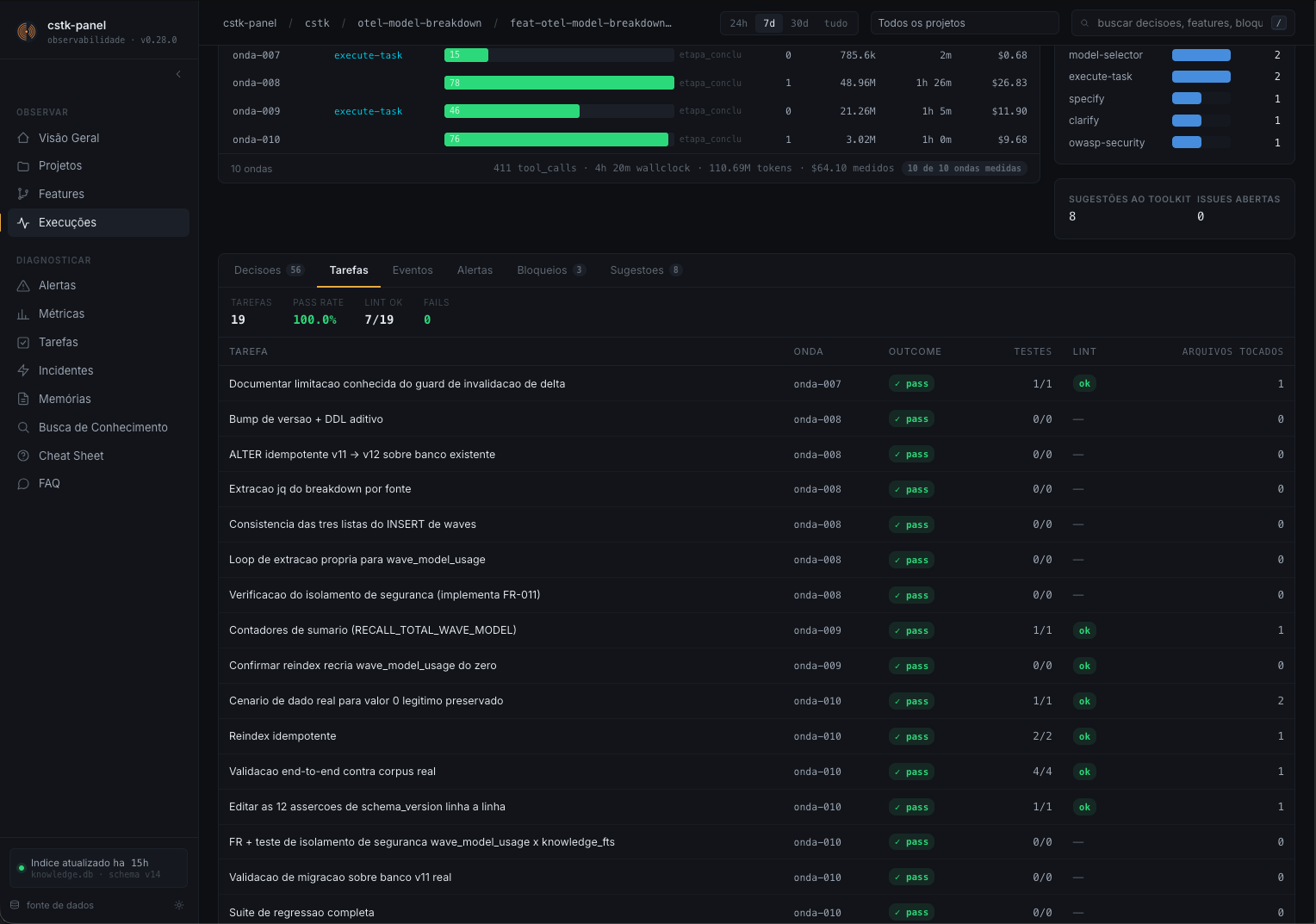The image size is (1316, 924).
Task: Switch to the Decisoes tab
Action: [x=269, y=270]
